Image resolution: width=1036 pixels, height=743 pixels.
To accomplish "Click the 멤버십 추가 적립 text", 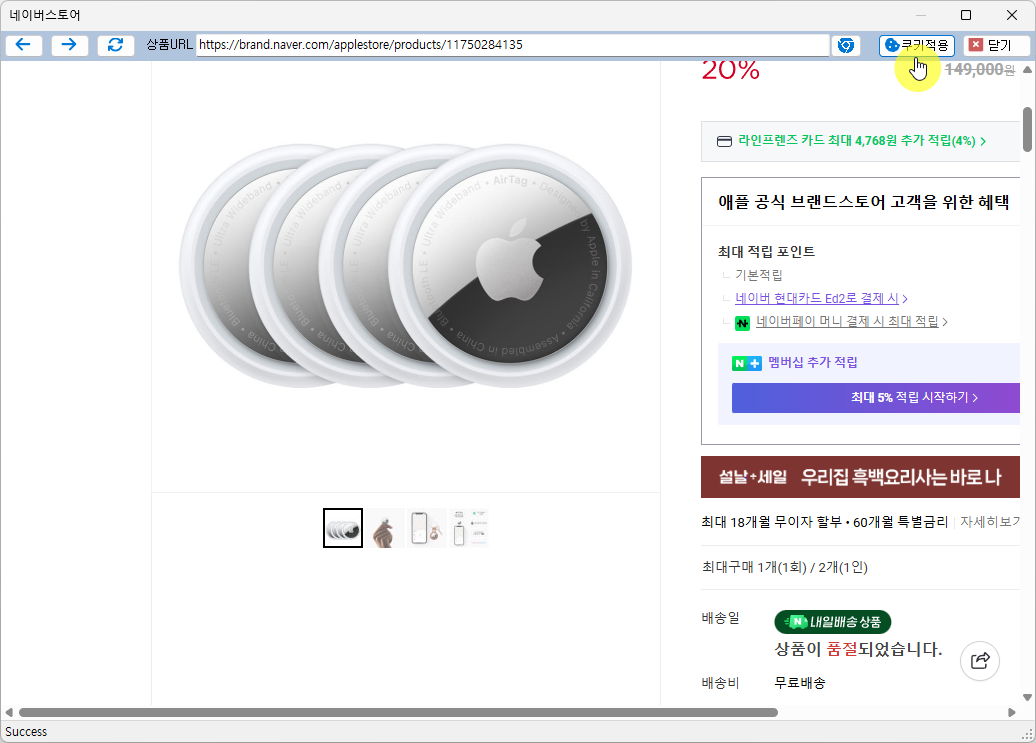I will (x=813, y=363).
